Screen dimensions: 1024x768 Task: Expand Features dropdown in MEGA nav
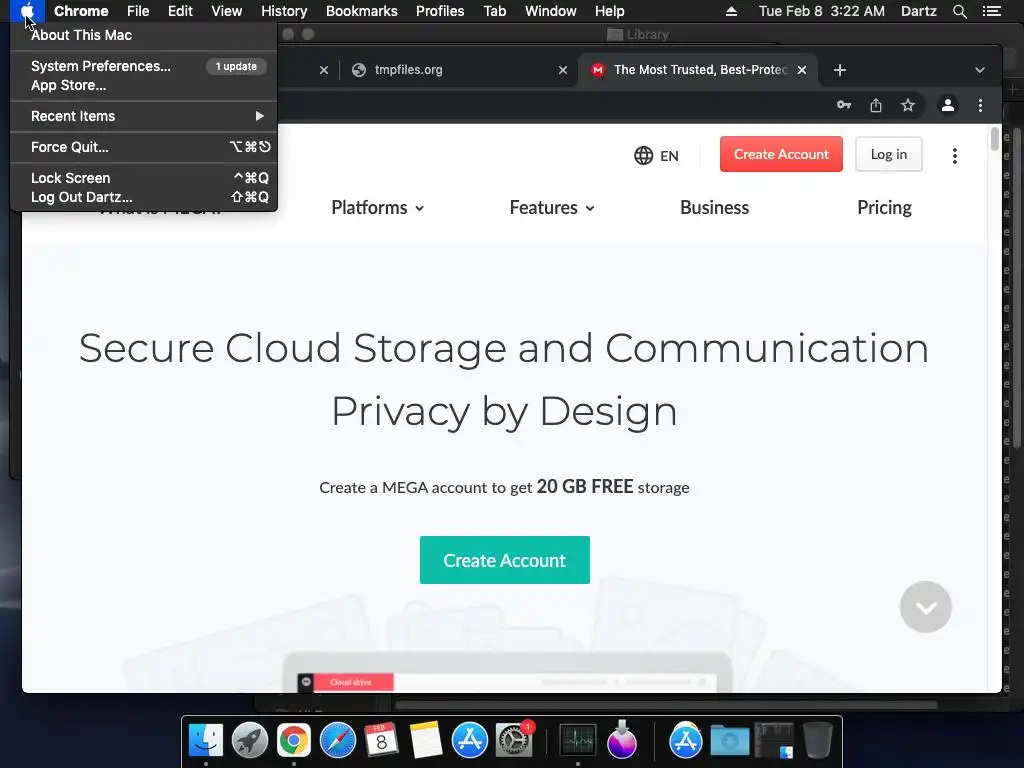(552, 208)
